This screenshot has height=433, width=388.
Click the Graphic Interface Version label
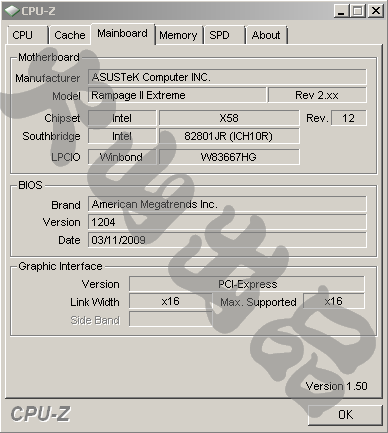(101, 284)
